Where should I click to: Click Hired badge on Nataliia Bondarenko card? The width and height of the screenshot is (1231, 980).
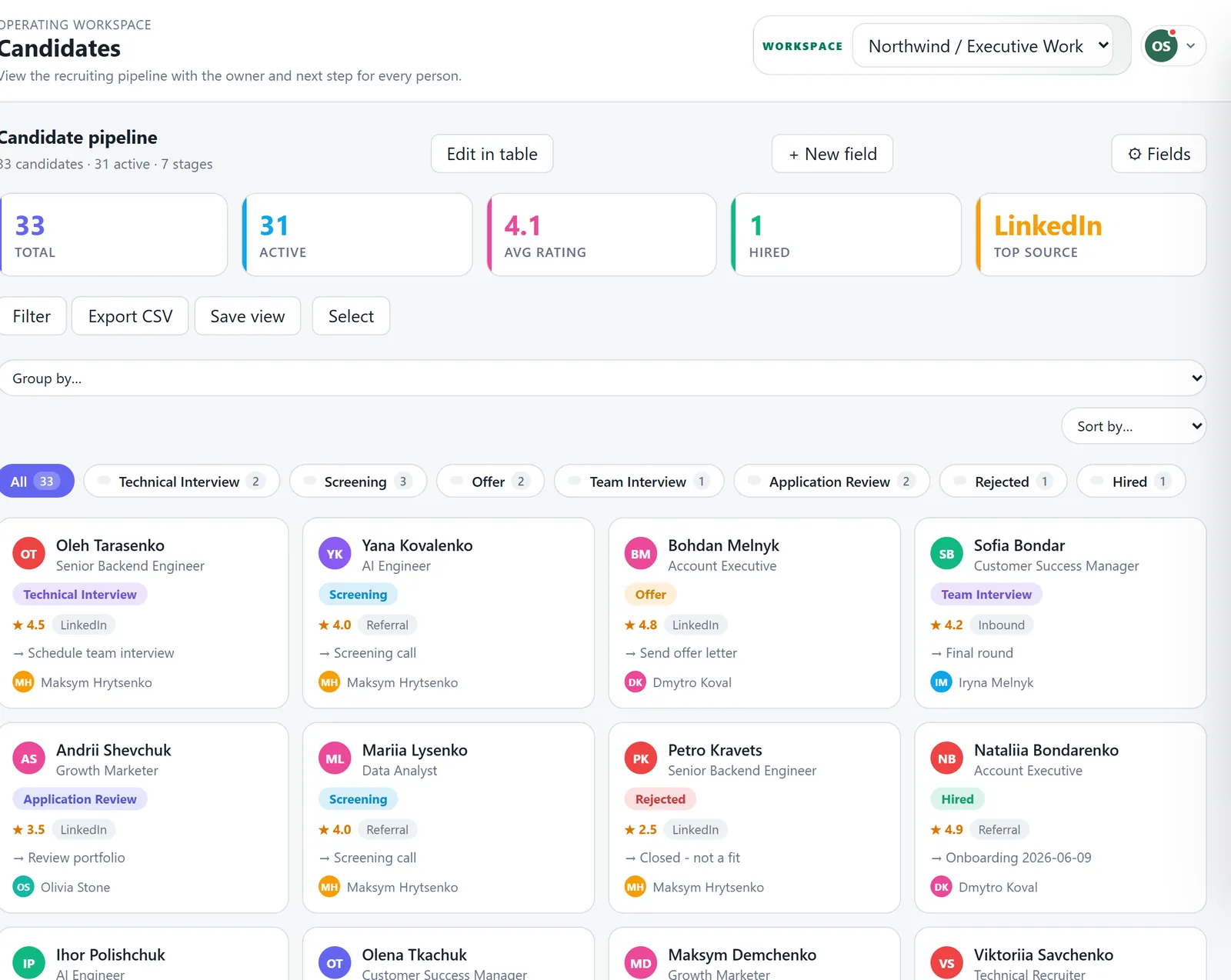pos(957,799)
